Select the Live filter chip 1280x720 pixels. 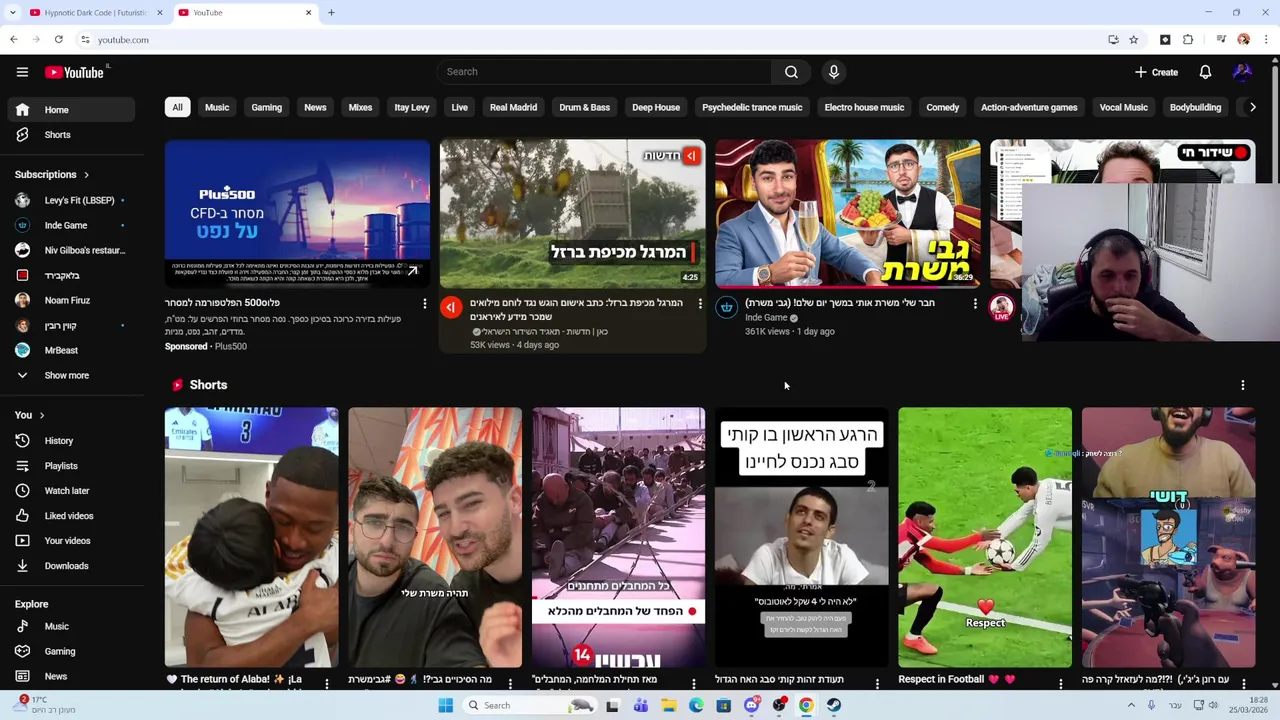(x=459, y=107)
